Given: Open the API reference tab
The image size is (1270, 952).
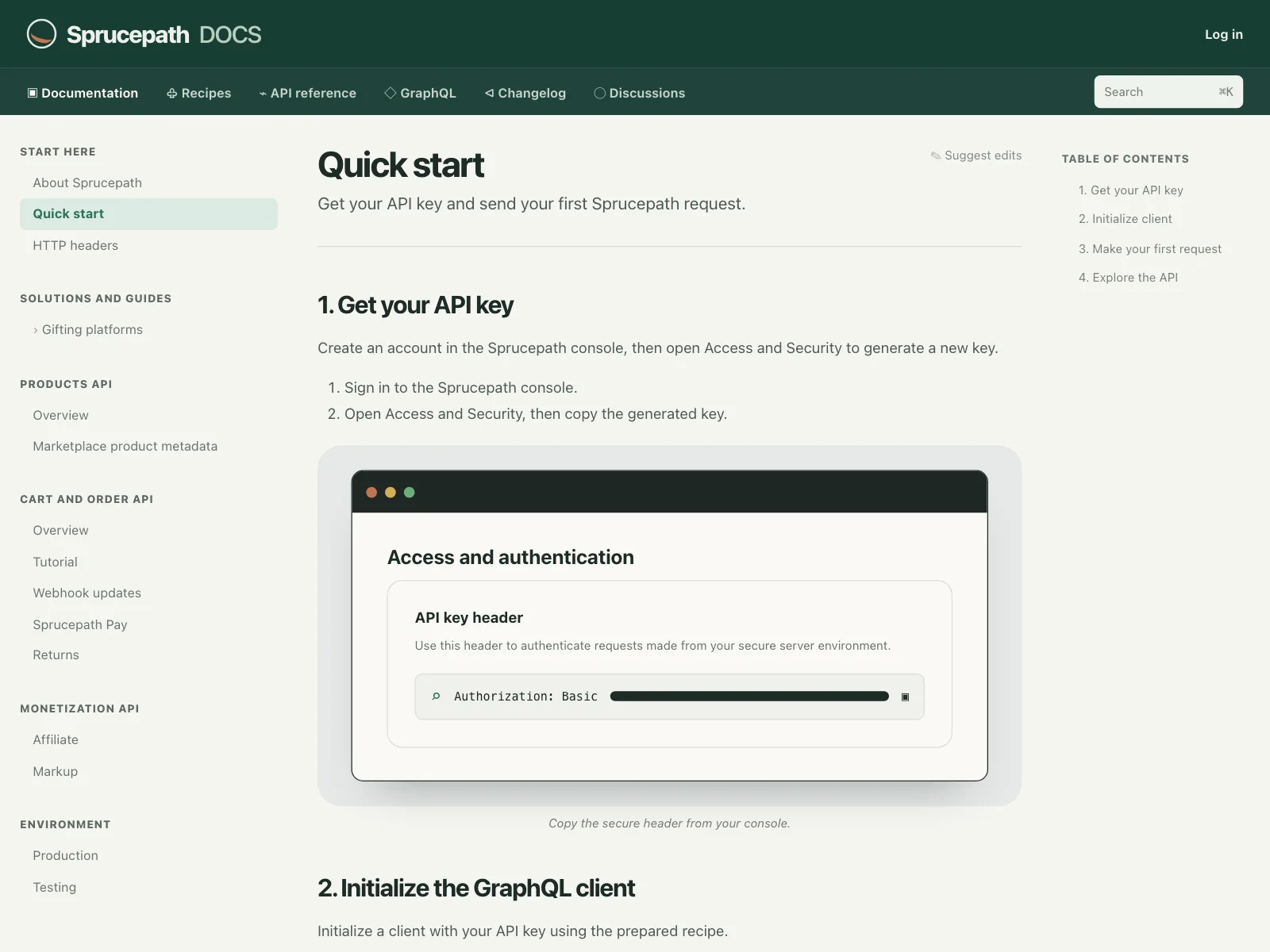Looking at the screenshot, I should (x=308, y=93).
